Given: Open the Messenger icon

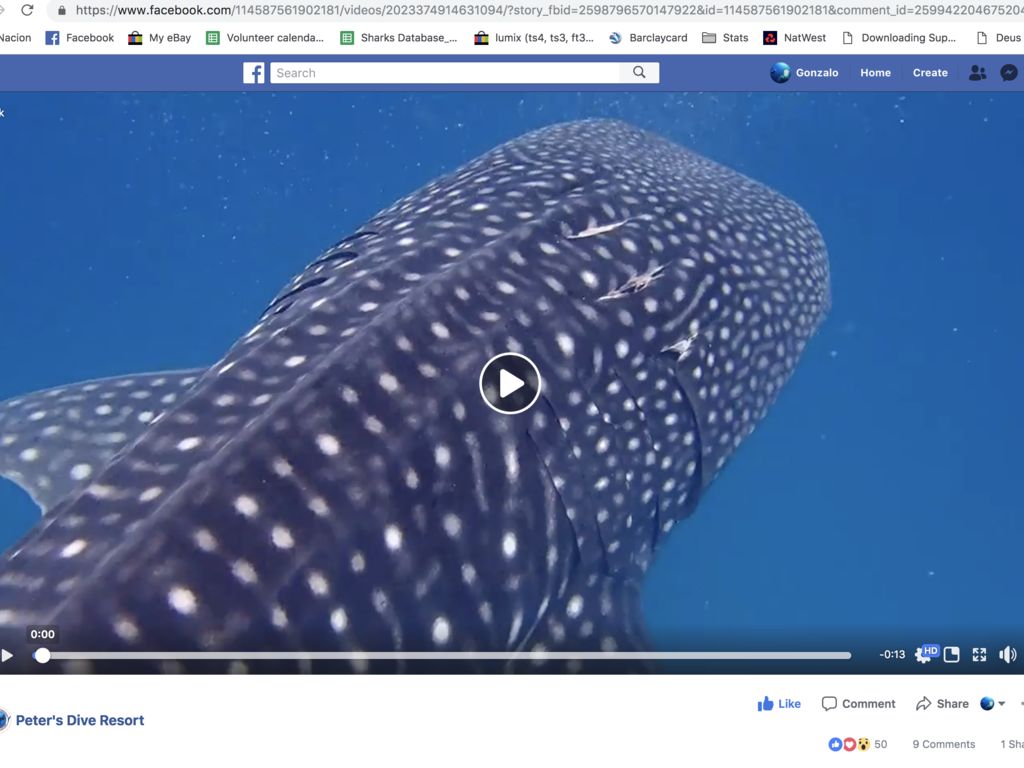Looking at the screenshot, I should (x=1009, y=73).
